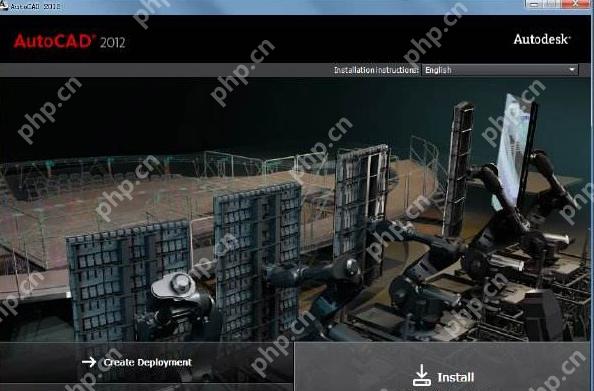
Task: Close the AutoCAD 2012 installer window
Action: pos(575,5)
